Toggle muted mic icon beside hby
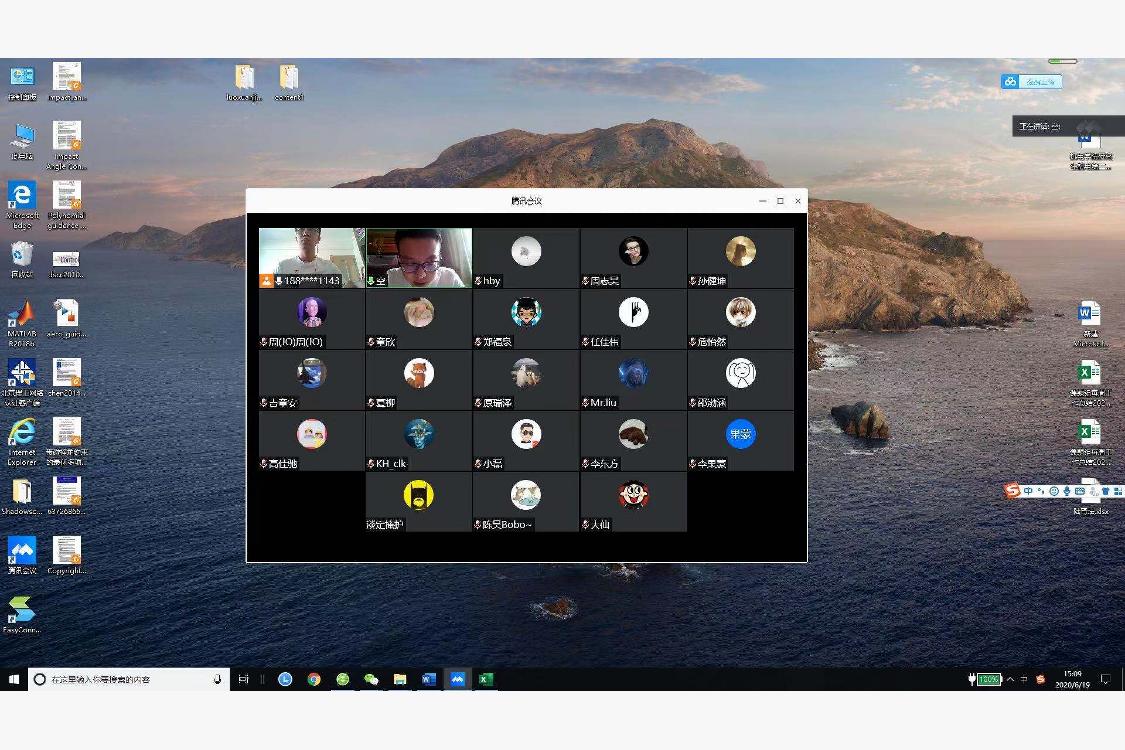The width and height of the screenshot is (1125, 750). point(478,281)
